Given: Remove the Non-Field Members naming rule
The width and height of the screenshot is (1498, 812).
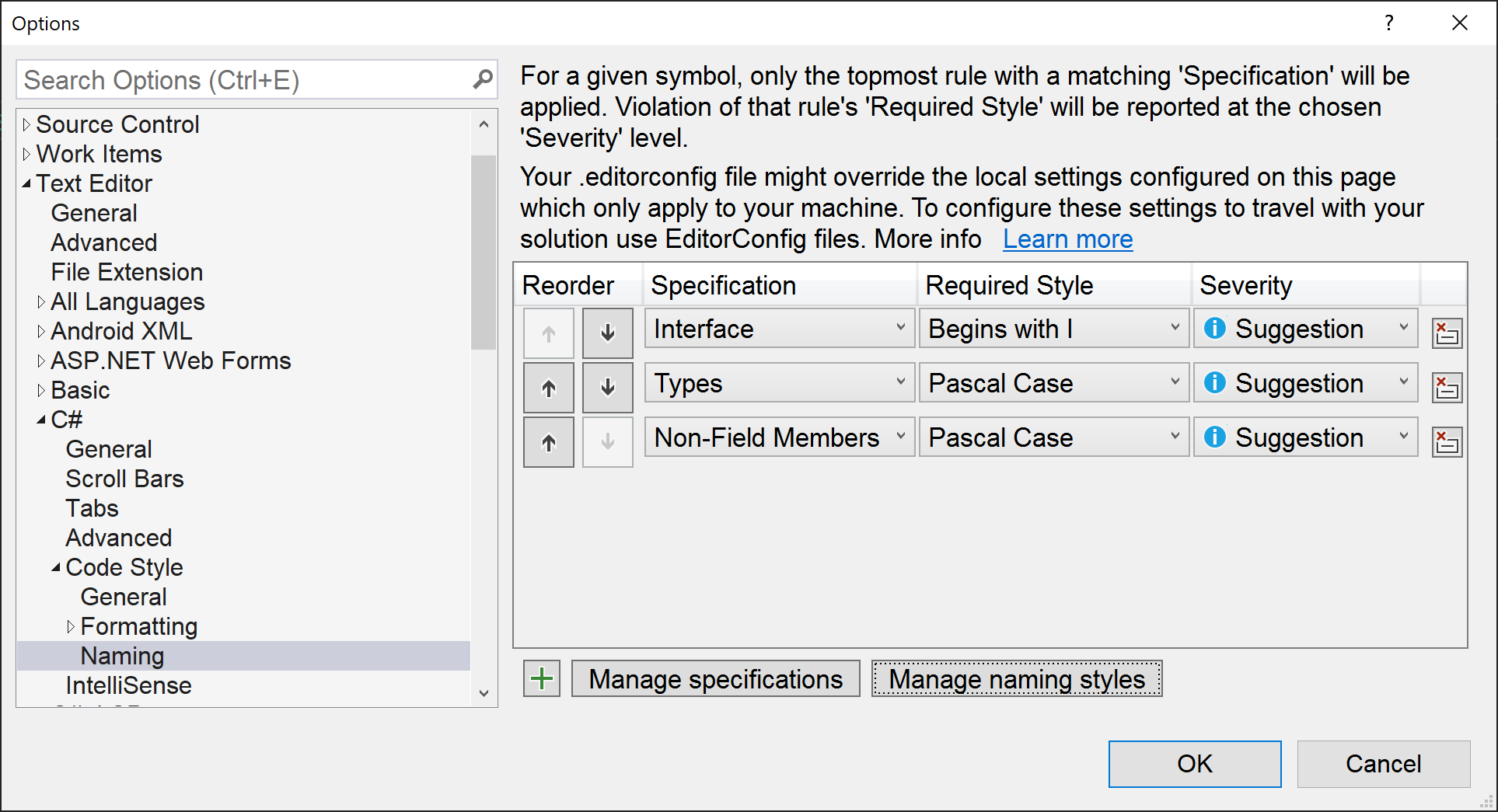Looking at the screenshot, I should [1447, 442].
